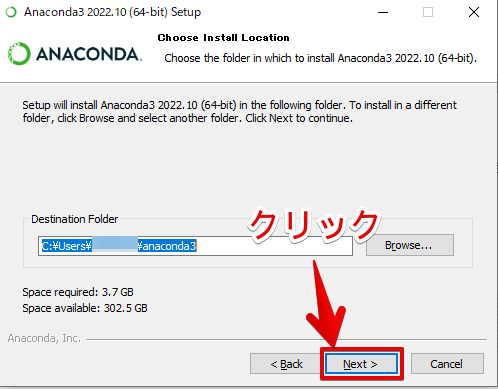The image size is (498, 389).
Task: Click the 'Choose the folder in which to install' subtitle
Action: tap(320, 58)
